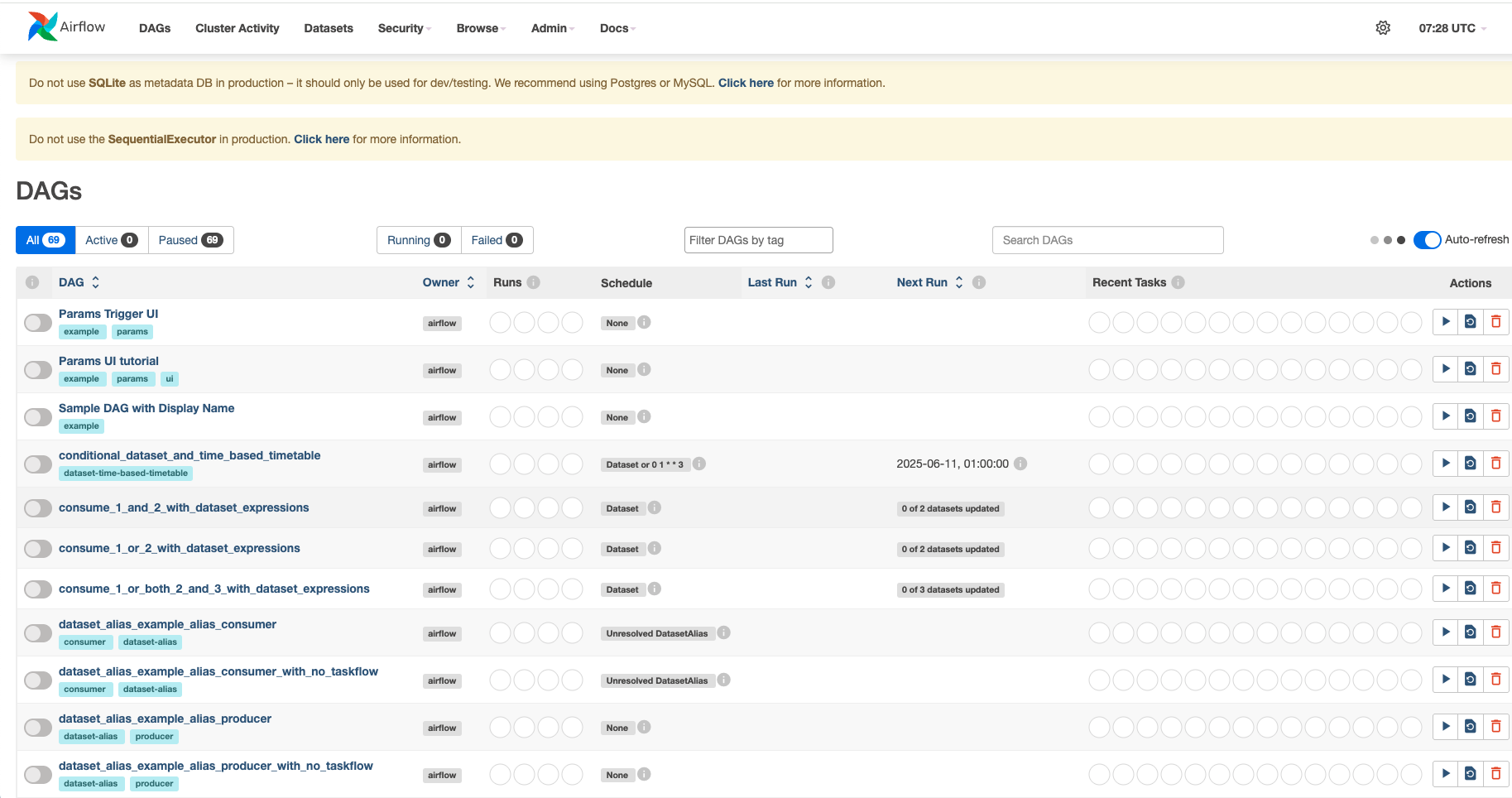Open the settings gear icon
The width and height of the screenshot is (1512, 798).
pos(1383,28)
